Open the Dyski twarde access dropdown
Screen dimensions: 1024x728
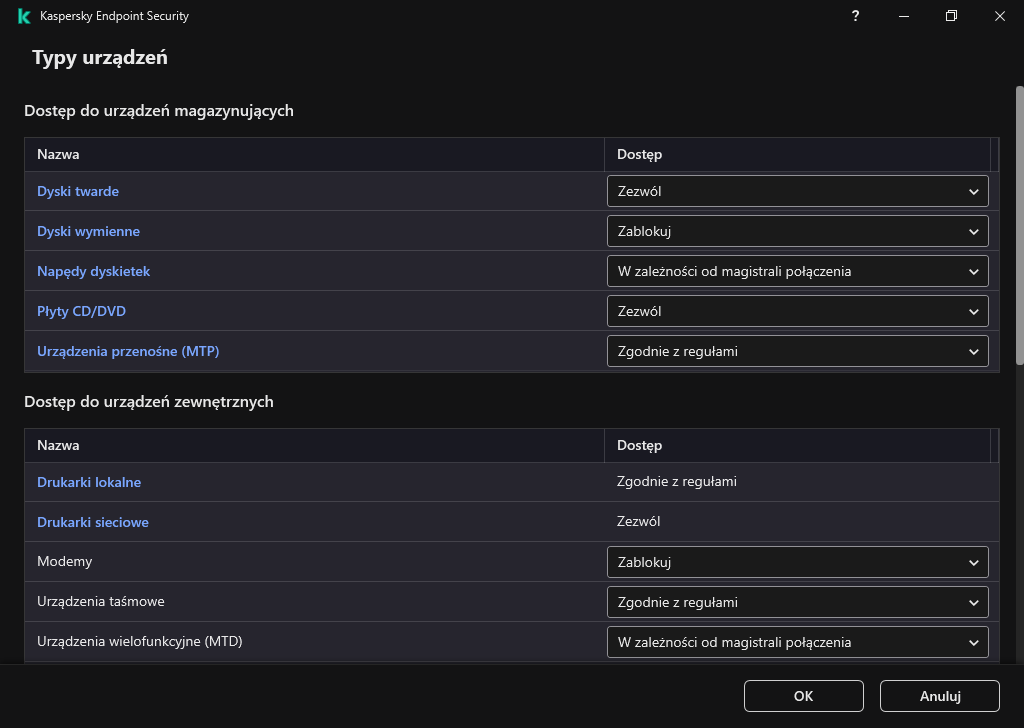coord(797,191)
